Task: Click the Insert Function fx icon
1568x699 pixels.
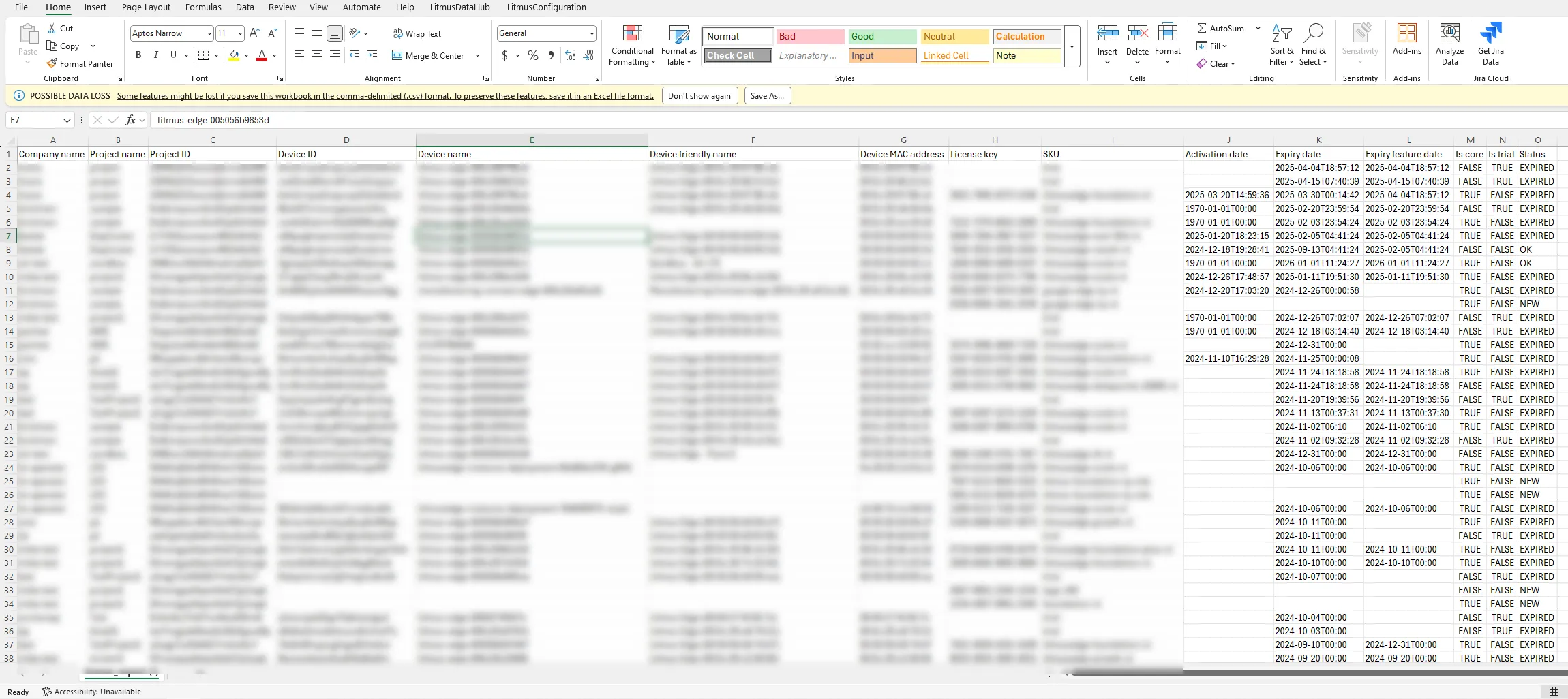Action: (x=130, y=120)
